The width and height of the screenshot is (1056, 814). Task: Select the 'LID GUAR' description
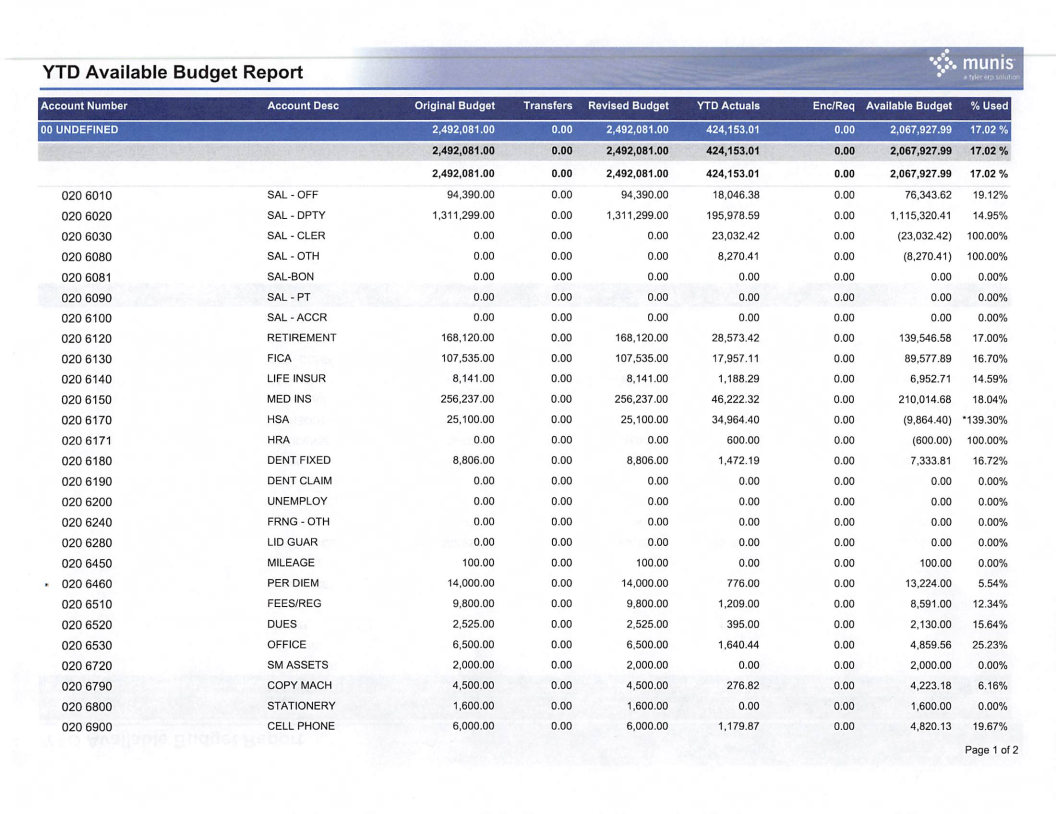click(292, 542)
